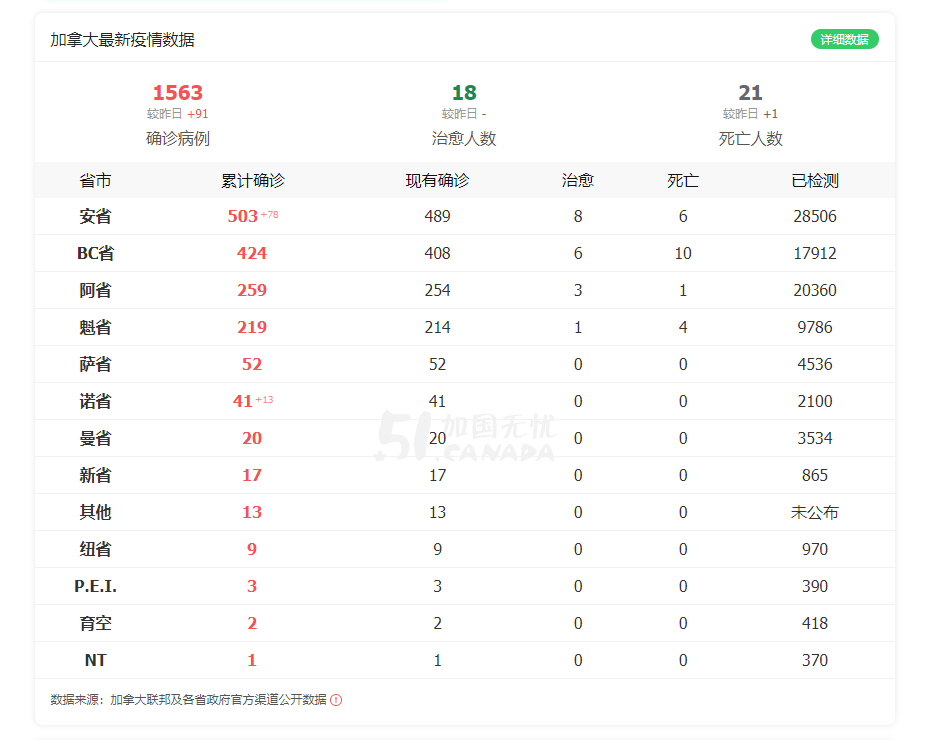This screenshot has width=927, height=740.
Task: Click the 安省 row name
Action: (x=95, y=216)
